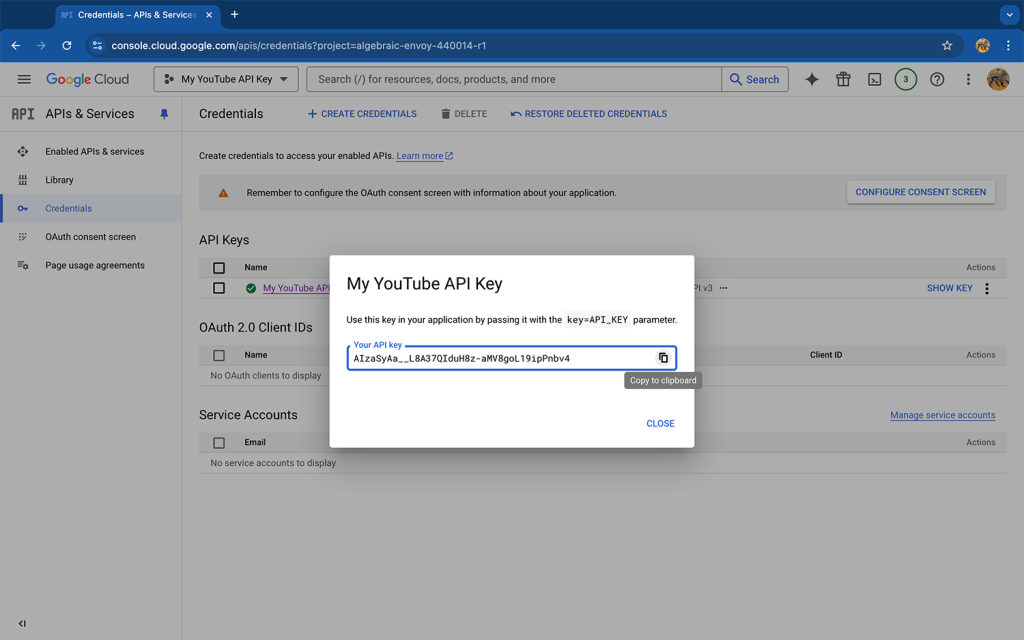Open actions menu for My YouTube API key
This screenshot has width=1024, height=640.
987,288
